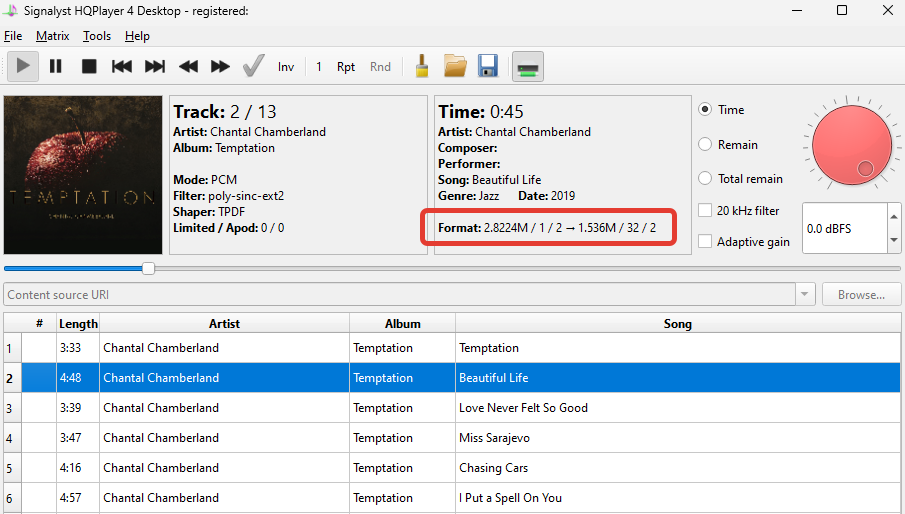Screen dimensions: 905x514
Task: Enable Rnd random playback
Action: pyautogui.click(x=380, y=67)
